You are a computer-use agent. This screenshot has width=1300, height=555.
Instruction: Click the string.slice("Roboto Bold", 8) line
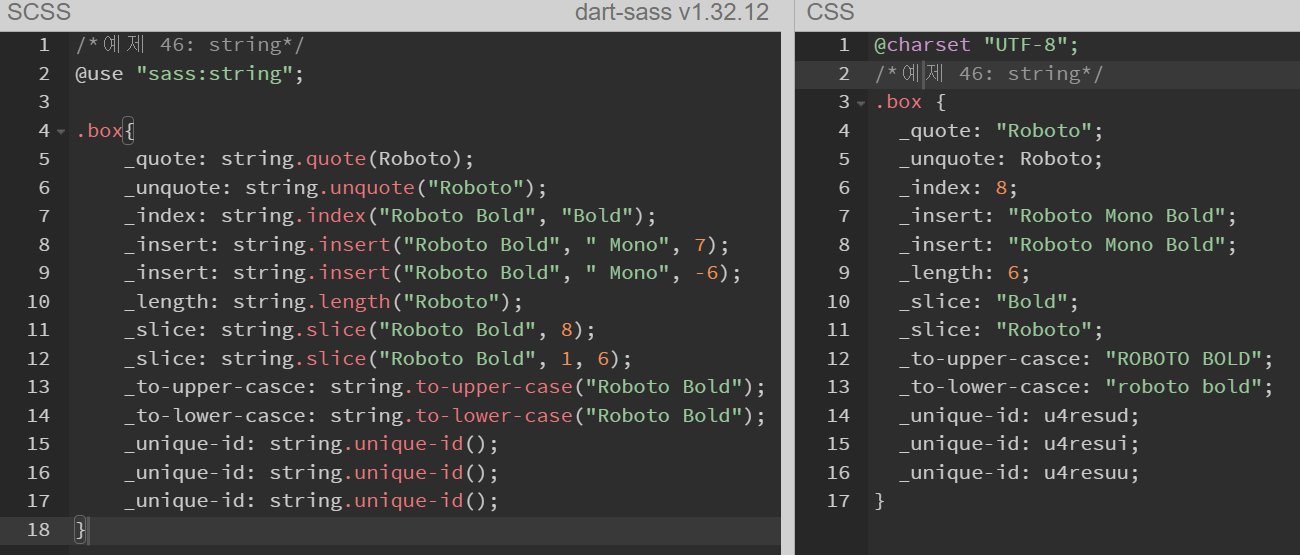pyautogui.click(x=360, y=330)
